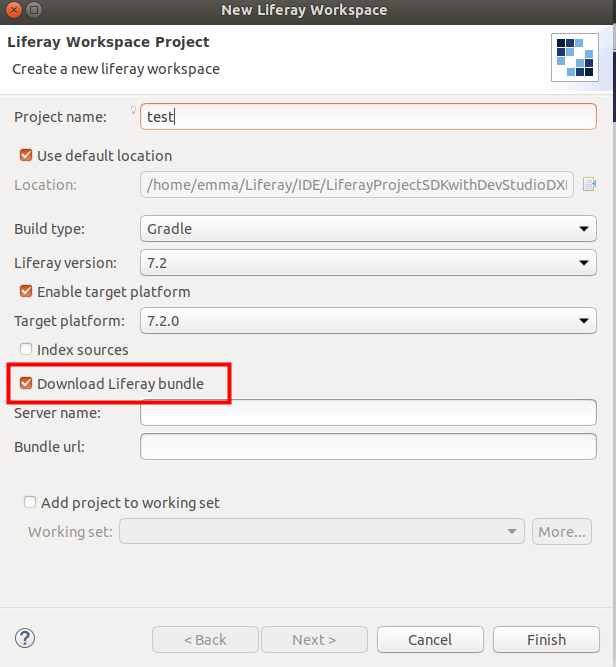Viewport: 616px width, 667px height.
Task: Click the More... button for working sets
Action: 562,531
